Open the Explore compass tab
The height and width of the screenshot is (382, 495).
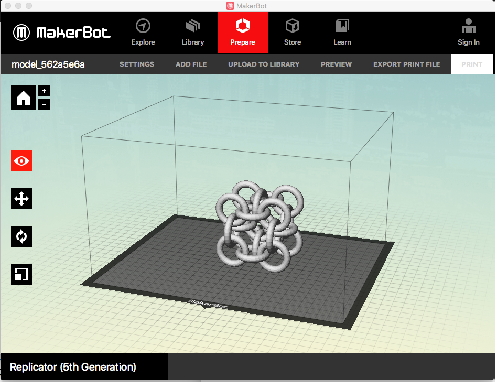(143, 32)
